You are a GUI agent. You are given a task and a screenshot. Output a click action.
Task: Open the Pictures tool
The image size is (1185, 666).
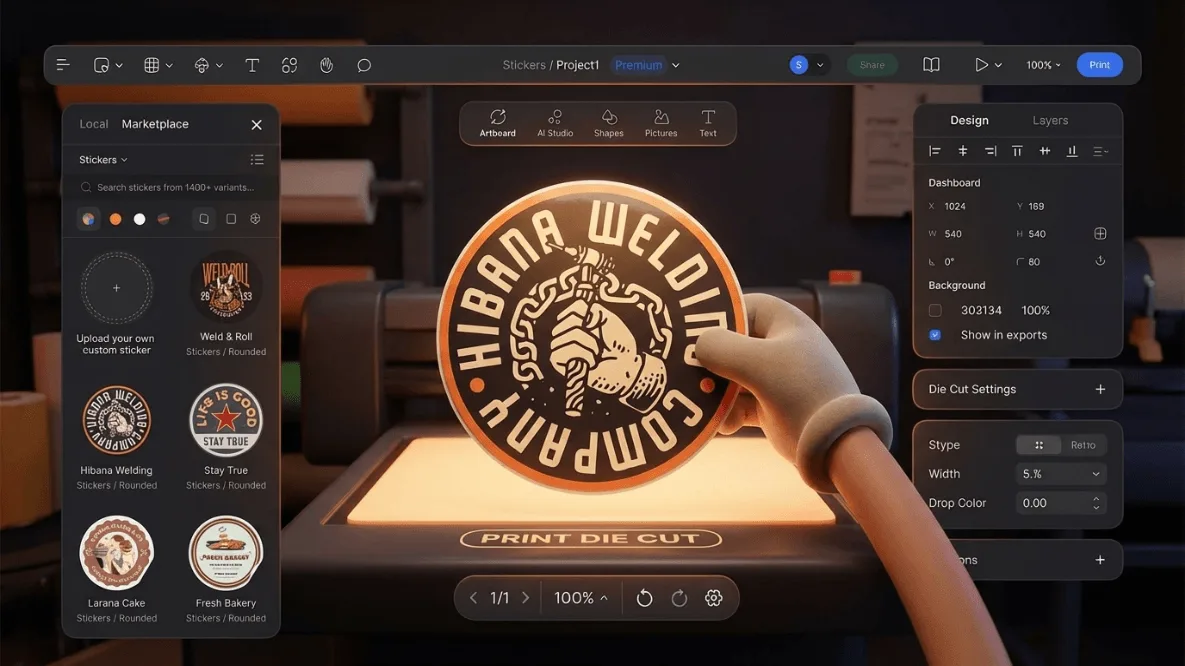pos(661,123)
